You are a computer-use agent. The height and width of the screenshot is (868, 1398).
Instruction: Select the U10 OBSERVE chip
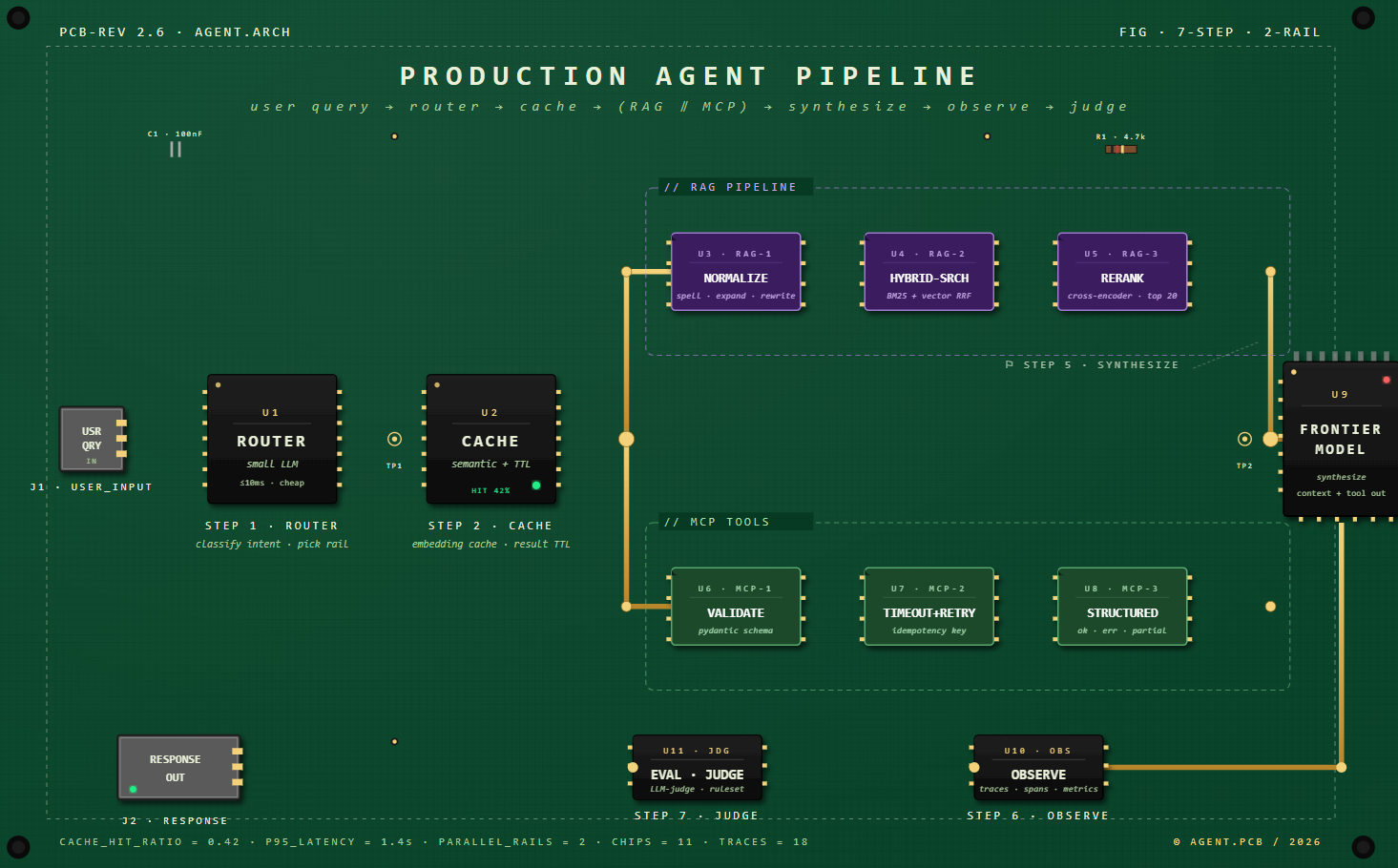[1038, 767]
